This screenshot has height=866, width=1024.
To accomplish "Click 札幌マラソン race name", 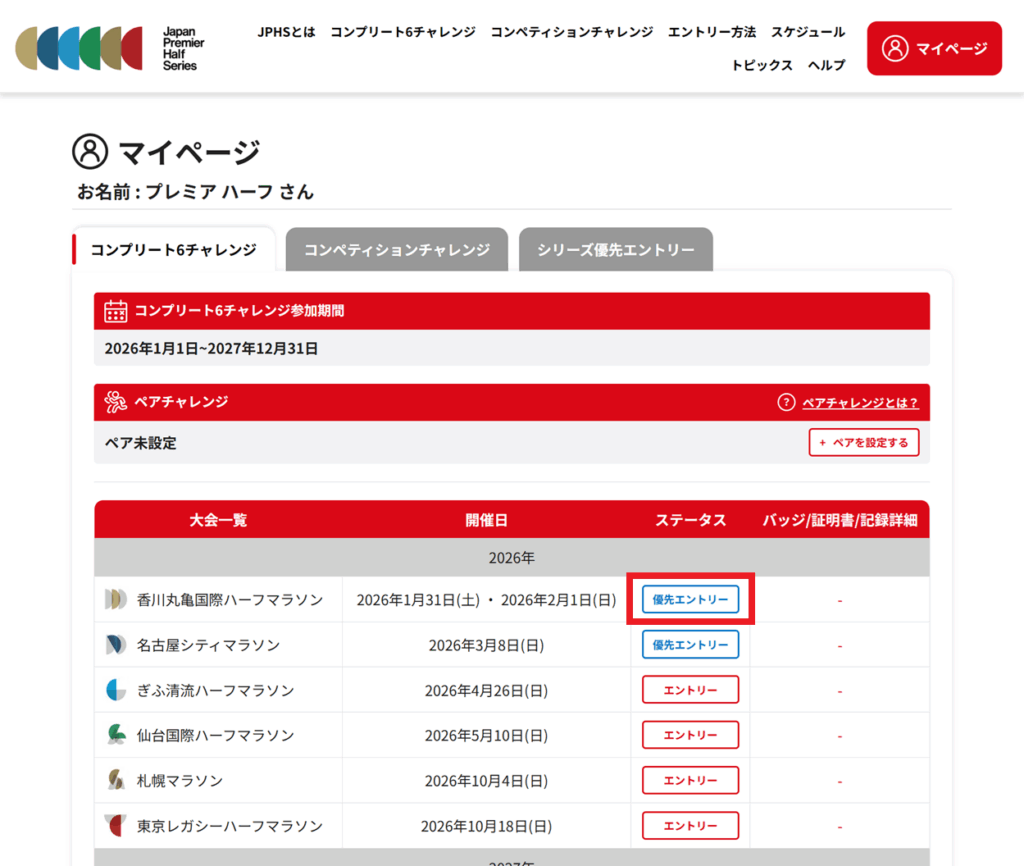I will 180,780.
